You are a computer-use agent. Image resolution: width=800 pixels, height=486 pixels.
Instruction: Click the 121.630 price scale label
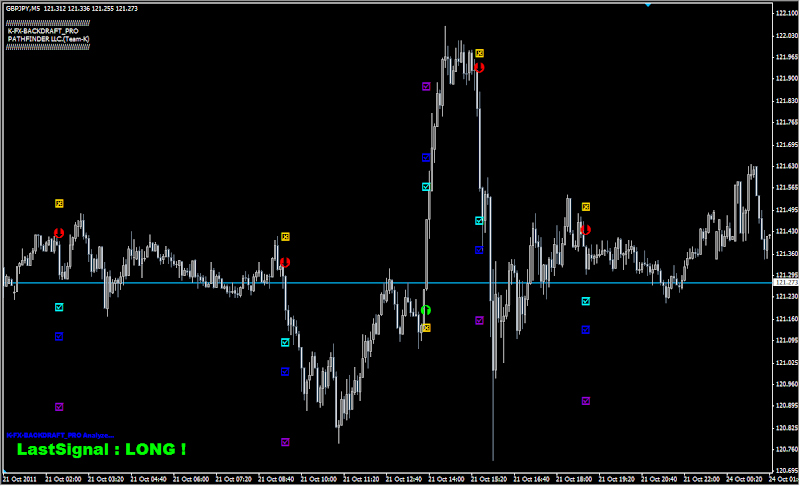pos(787,166)
